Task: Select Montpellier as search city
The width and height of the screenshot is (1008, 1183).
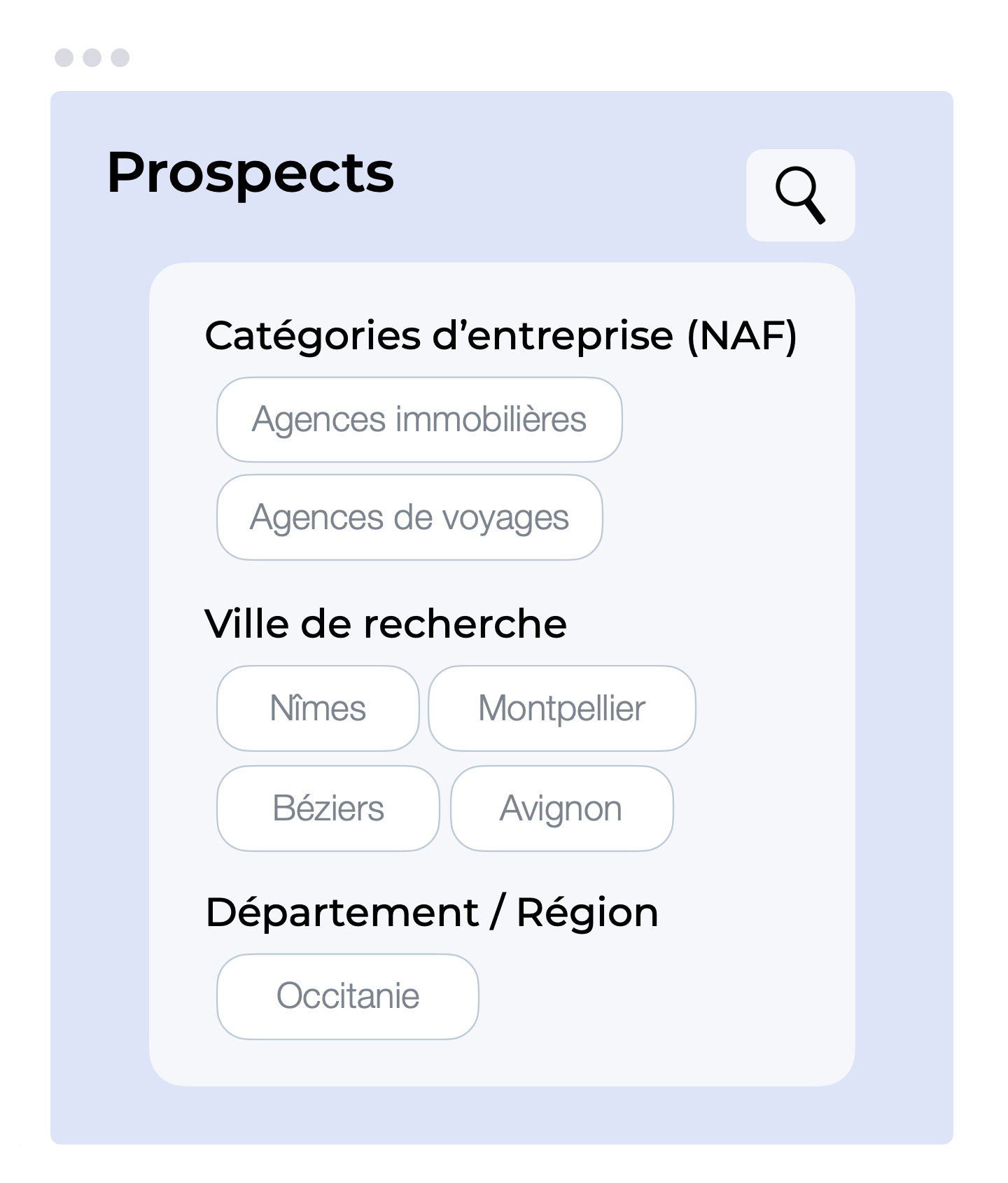Action: pyautogui.click(x=562, y=708)
